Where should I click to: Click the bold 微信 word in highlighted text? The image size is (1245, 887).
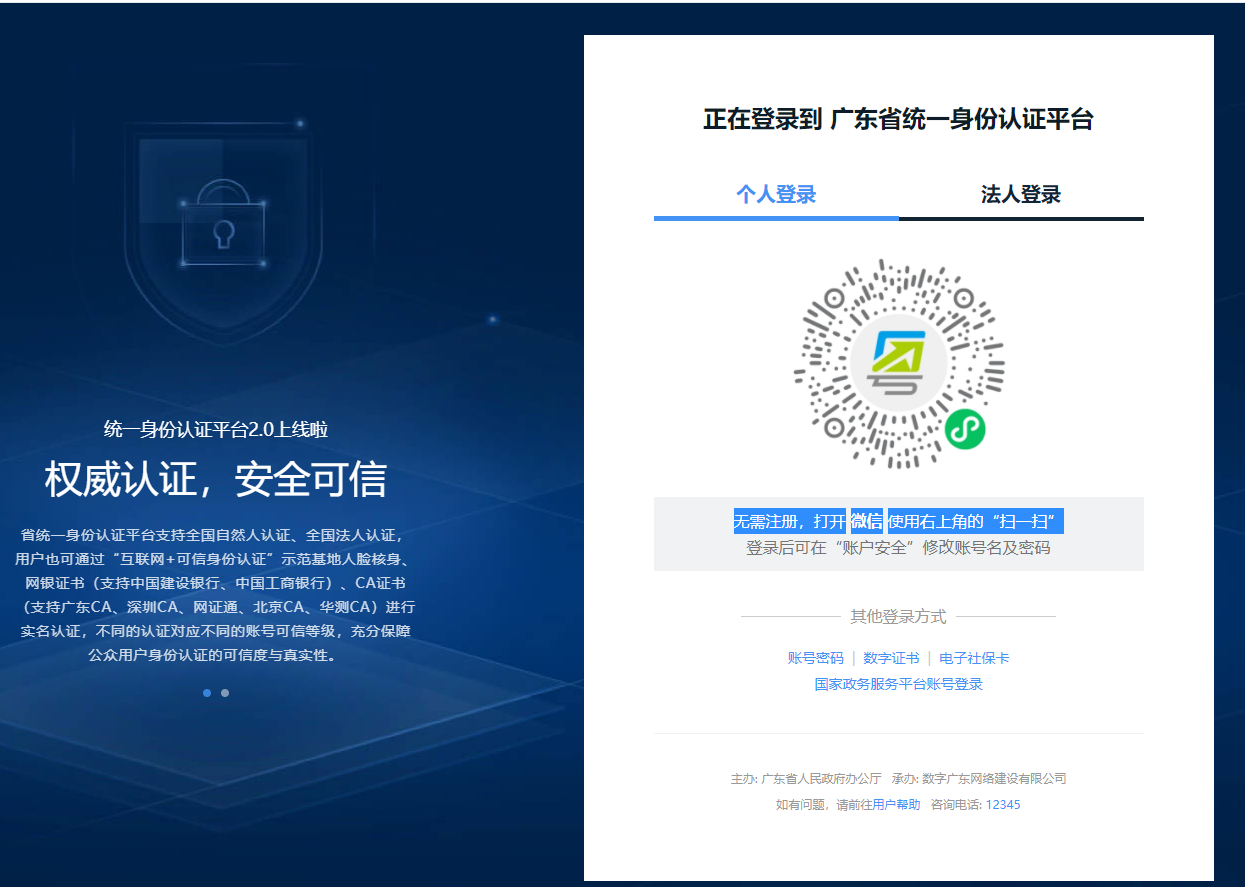(866, 521)
